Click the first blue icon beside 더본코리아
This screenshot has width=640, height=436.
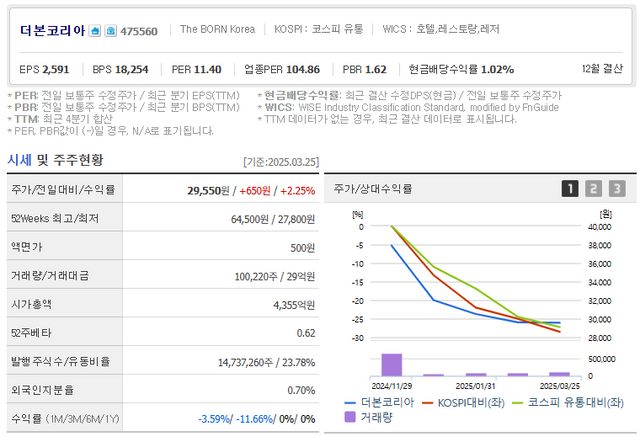94,31
